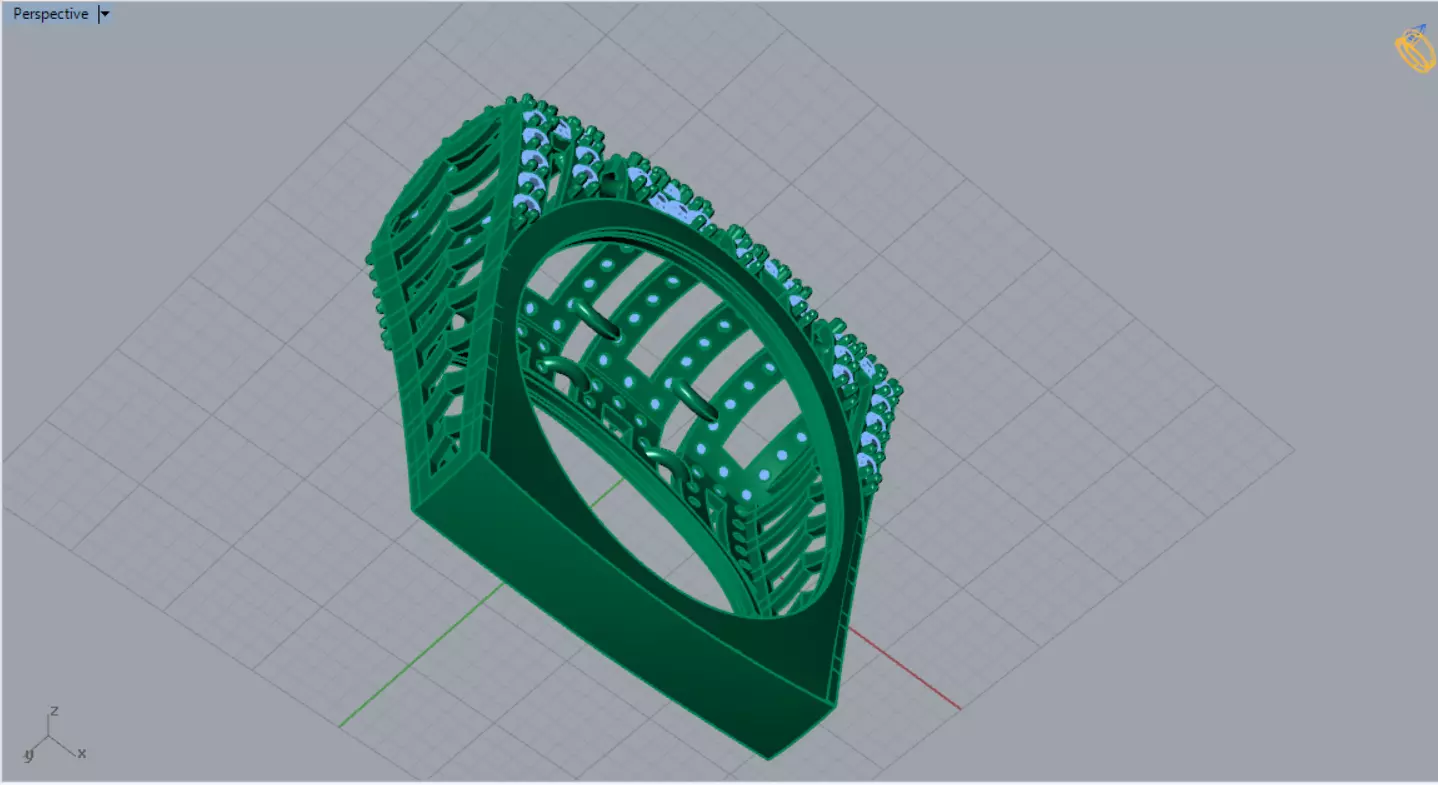1438x785 pixels.
Task: Click the gold ring icon in corner
Action: [1415, 50]
